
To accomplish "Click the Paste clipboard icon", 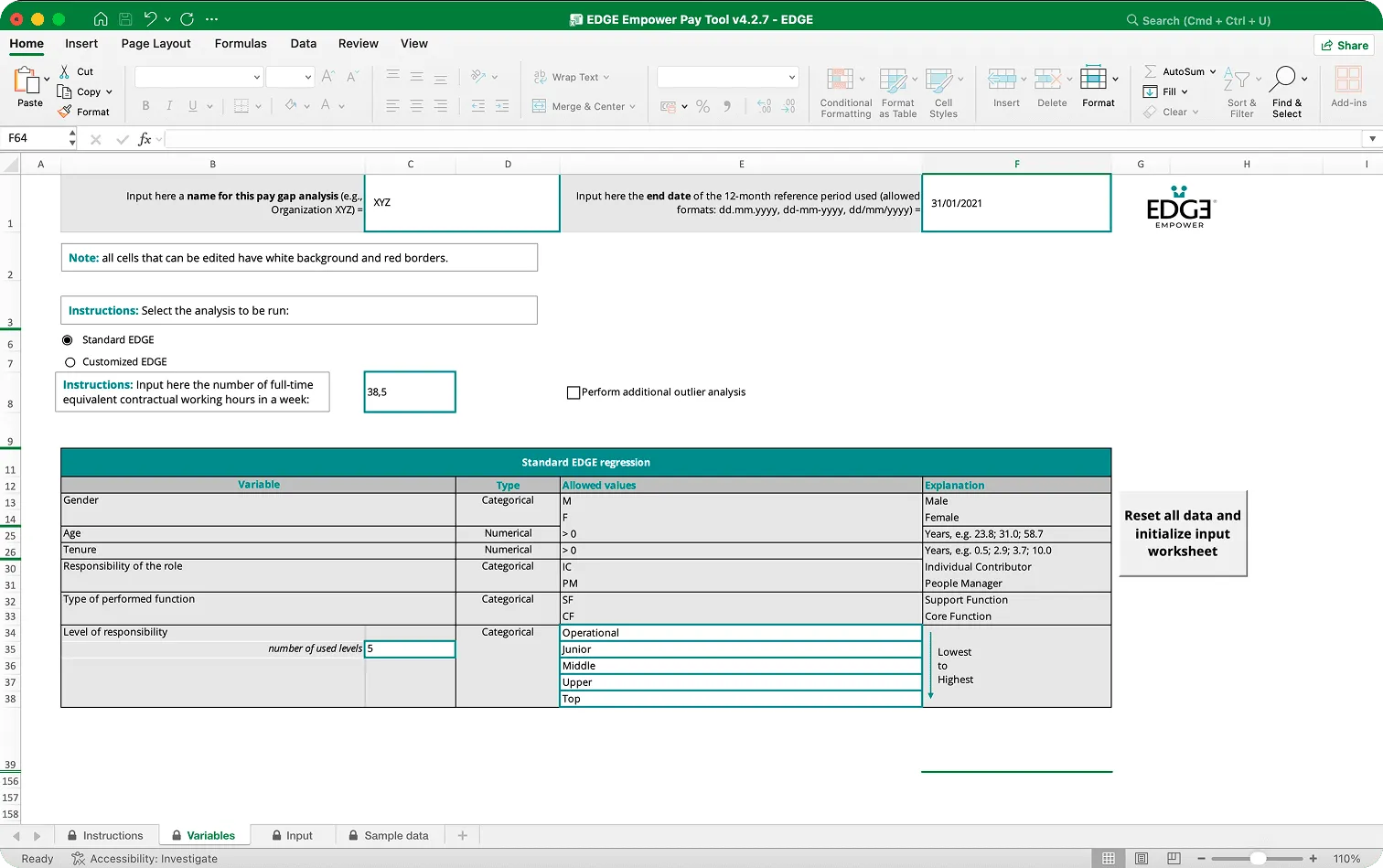I will coord(26,80).
